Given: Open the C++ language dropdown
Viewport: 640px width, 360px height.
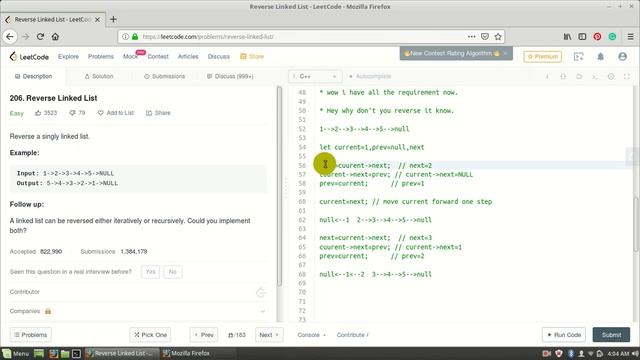Looking at the screenshot, I should pos(315,76).
